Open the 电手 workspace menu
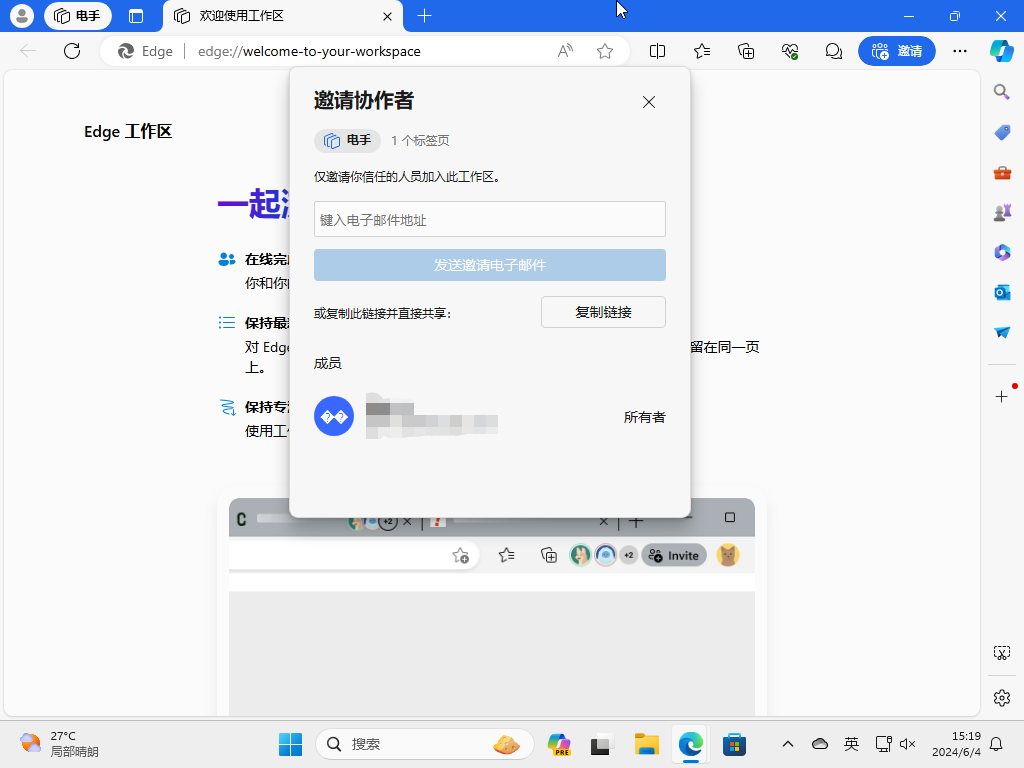The width and height of the screenshot is (1024, 768). pyautogui.click(x=78, y=16)
